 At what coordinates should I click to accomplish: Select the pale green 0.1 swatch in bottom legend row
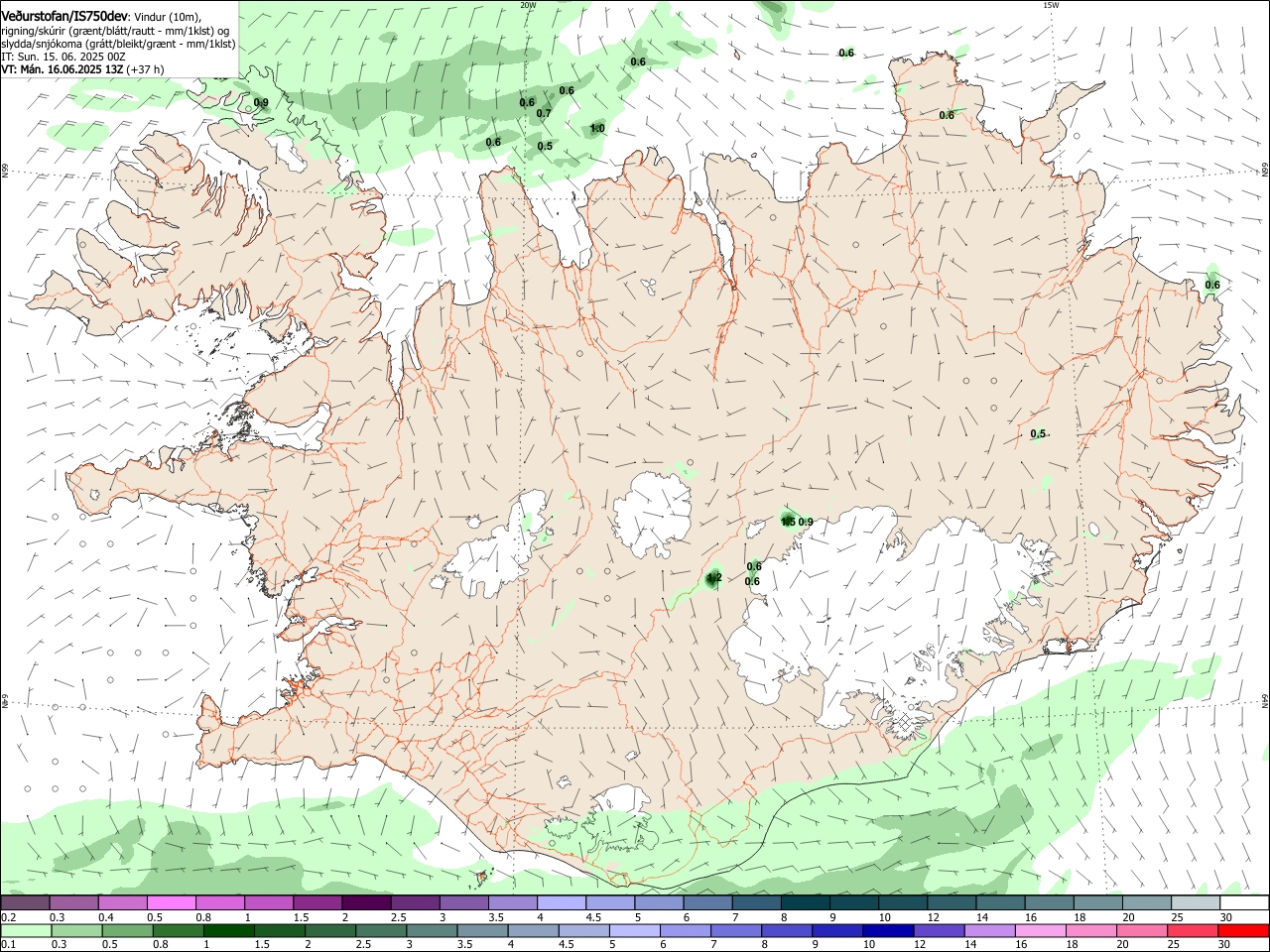pos(25,931)
